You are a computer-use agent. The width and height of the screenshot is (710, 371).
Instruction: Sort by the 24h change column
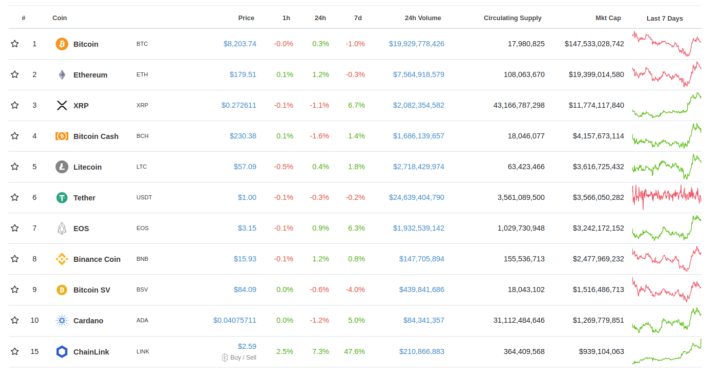tap(320, 18)
